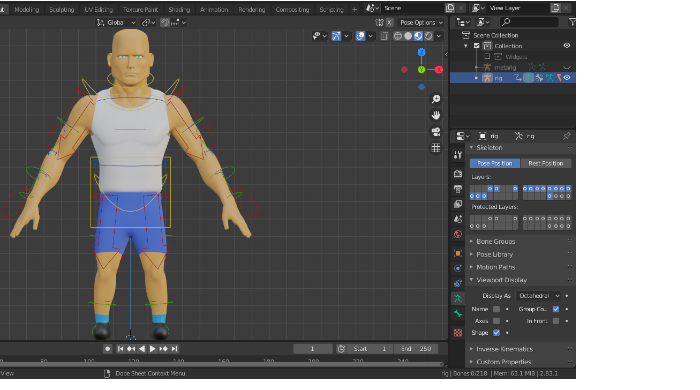Screen dimensions: 700x390
Task: Enable the Names display checkbox
Action: (x=496, y=309)
